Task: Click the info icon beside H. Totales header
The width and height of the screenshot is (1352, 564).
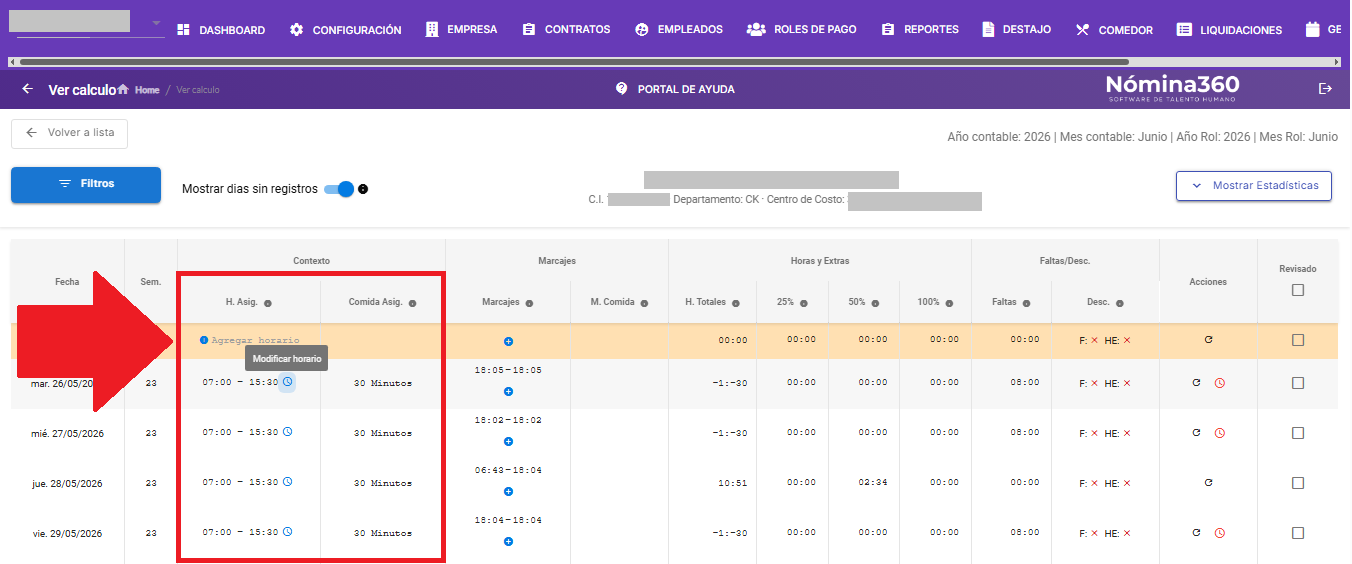Action: (x=735, y=303)
